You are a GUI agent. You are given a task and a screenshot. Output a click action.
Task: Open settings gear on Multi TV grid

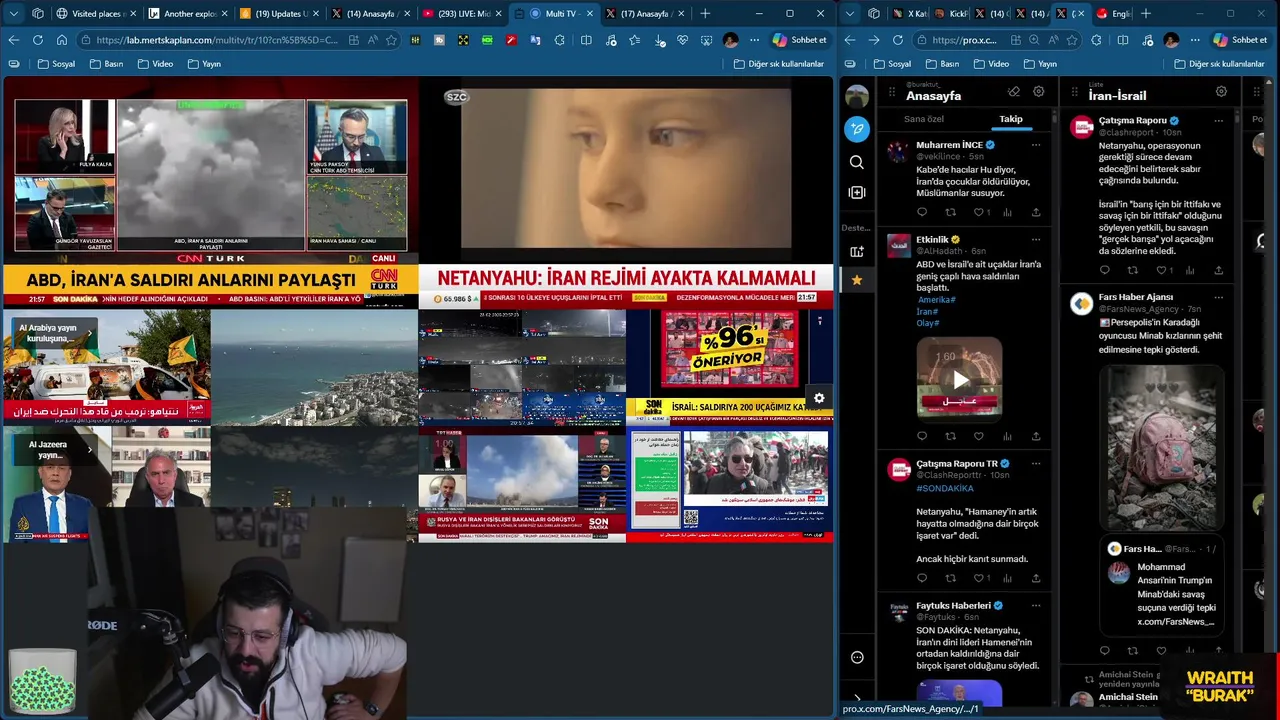coord(819,398)
